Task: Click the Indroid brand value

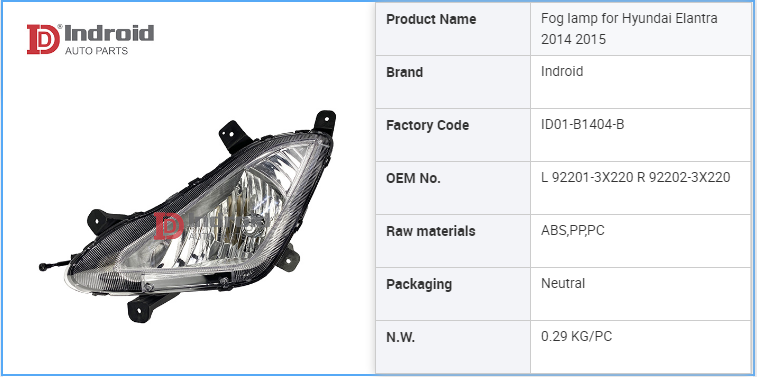Action: pos(562,71)
